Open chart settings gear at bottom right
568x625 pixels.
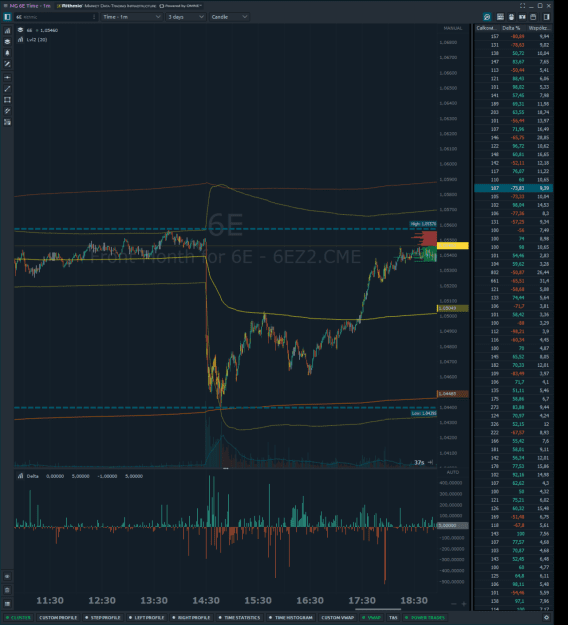point(546,617)
